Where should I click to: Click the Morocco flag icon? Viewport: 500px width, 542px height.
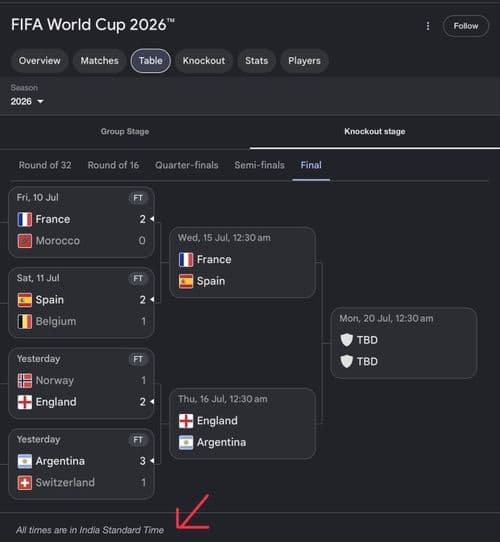pyautogui.click(x=25, y=241)
